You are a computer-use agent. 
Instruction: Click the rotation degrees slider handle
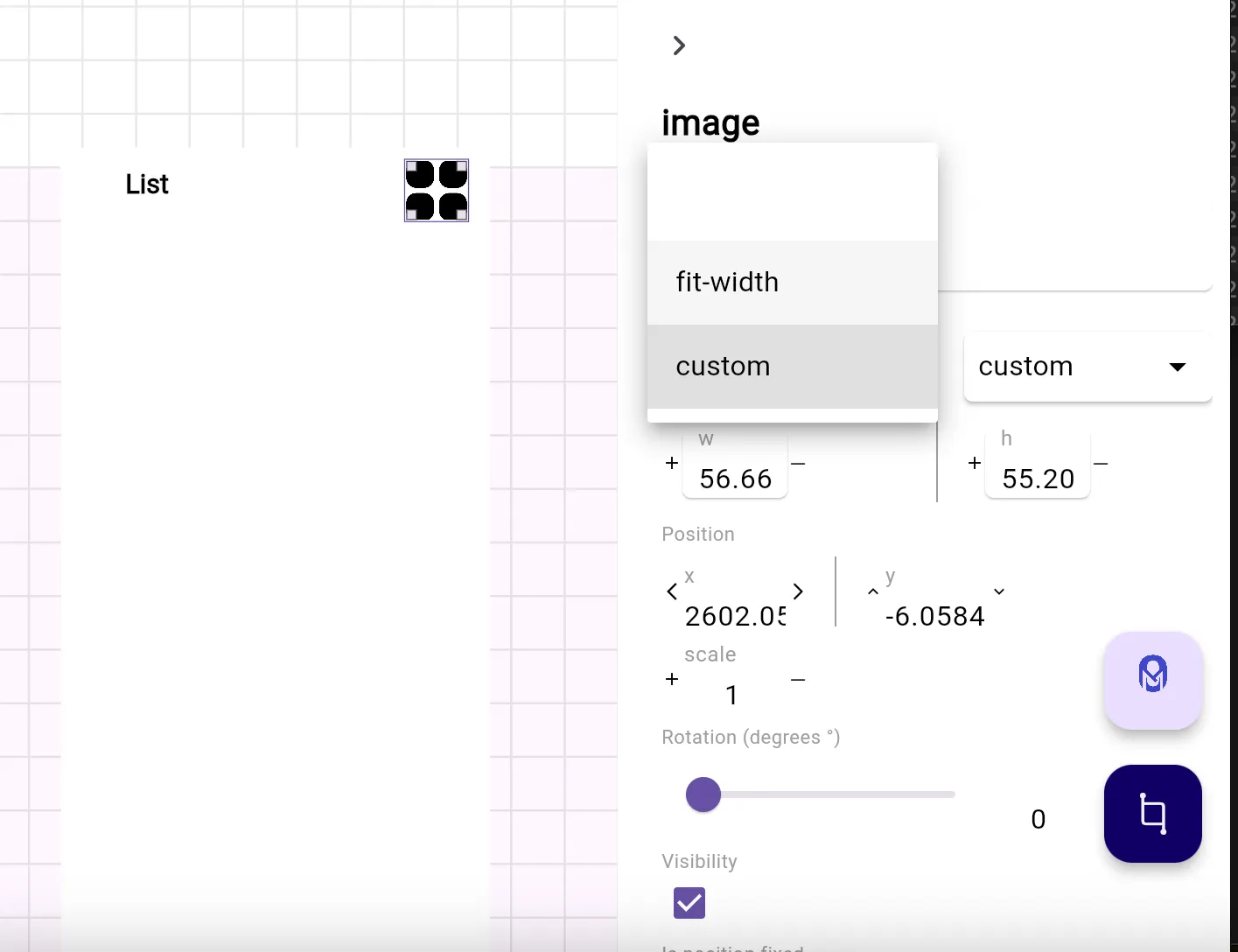[x=703, y=794]
